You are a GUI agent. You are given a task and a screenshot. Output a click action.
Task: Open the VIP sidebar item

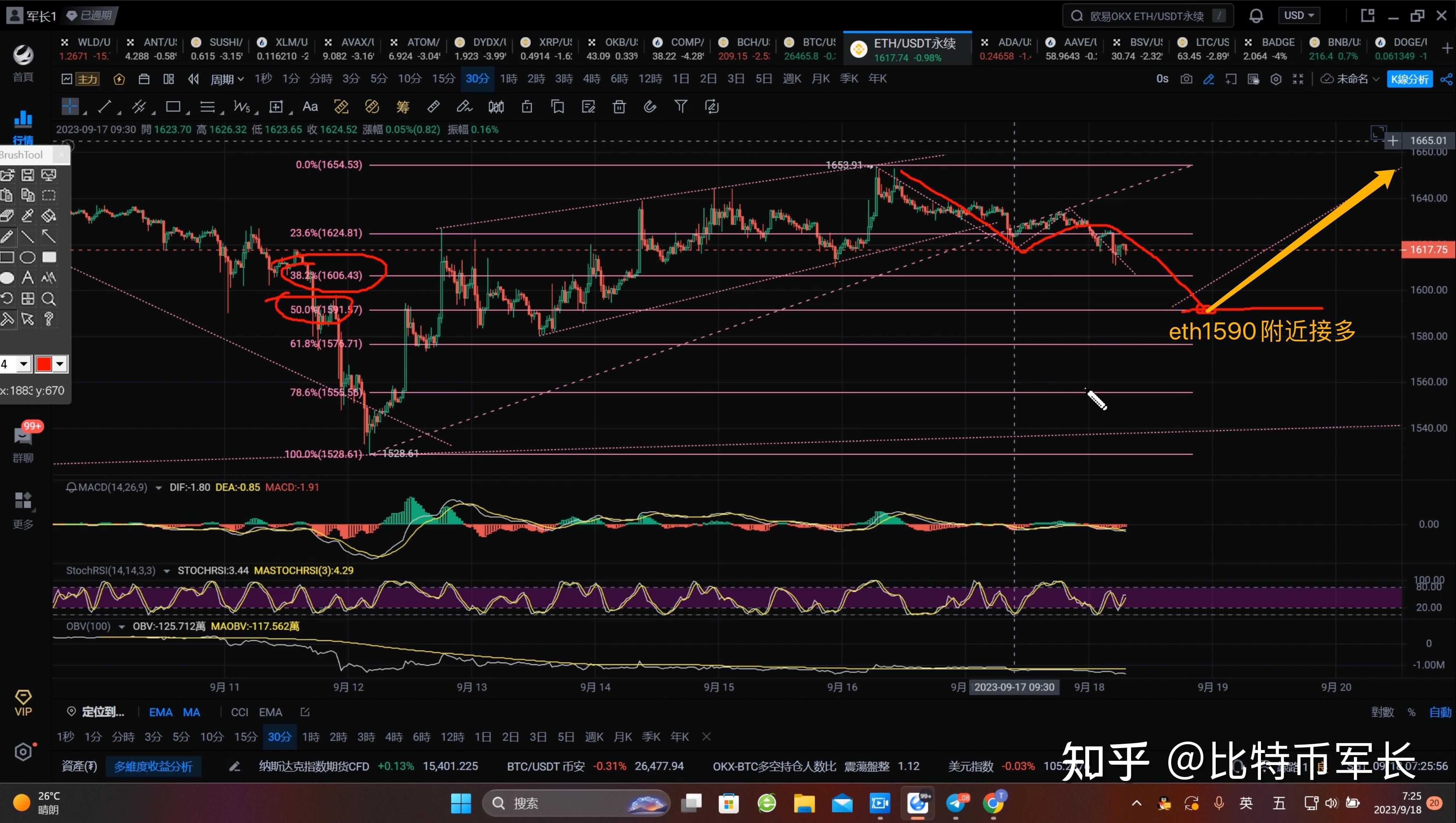point(23,703)
